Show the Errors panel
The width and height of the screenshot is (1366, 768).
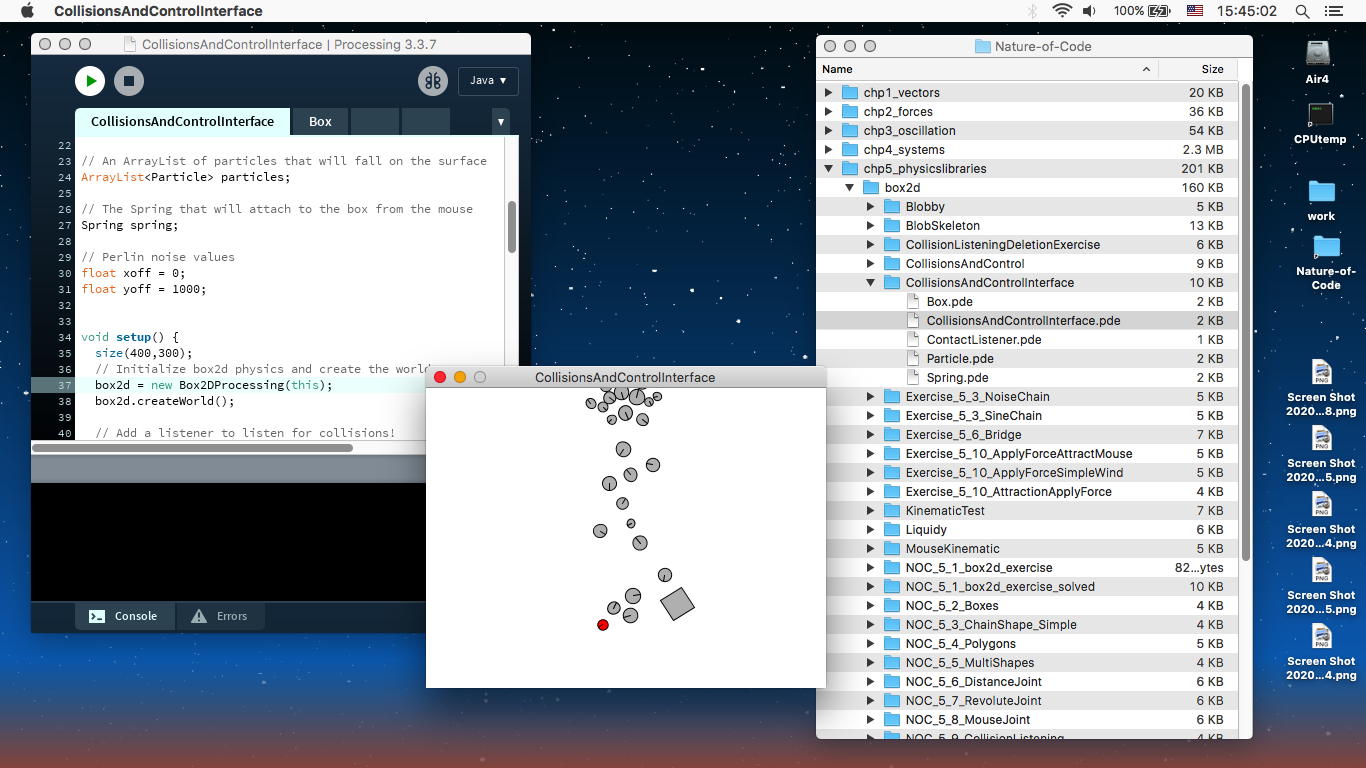[x=220, y=616]
